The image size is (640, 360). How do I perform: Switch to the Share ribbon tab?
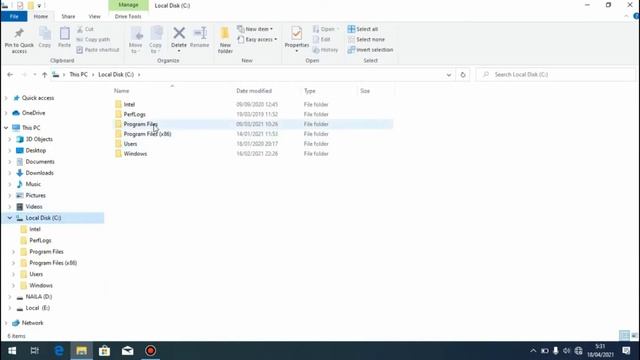click(x=68, y=16)
